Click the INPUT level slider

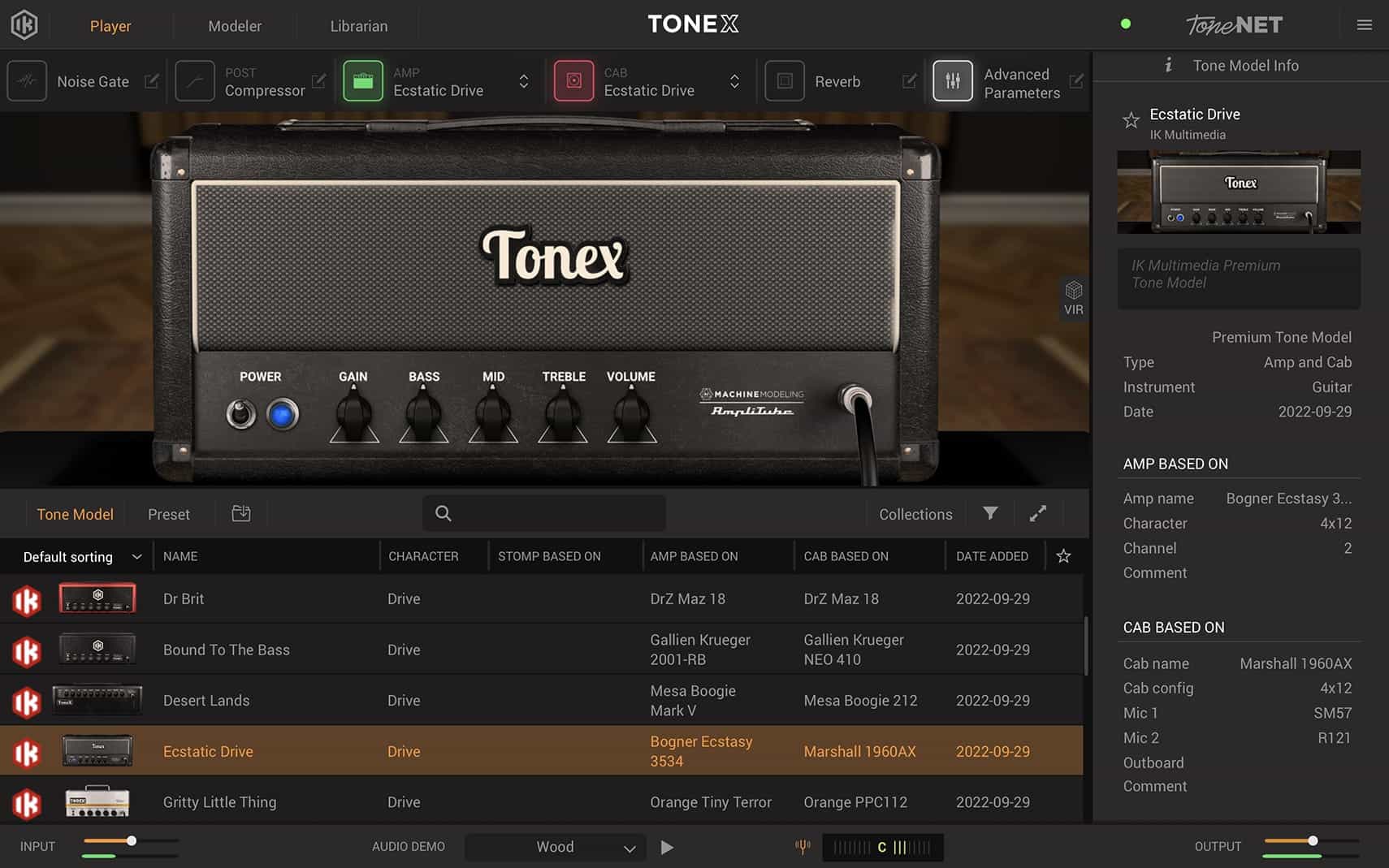point(130,841)
